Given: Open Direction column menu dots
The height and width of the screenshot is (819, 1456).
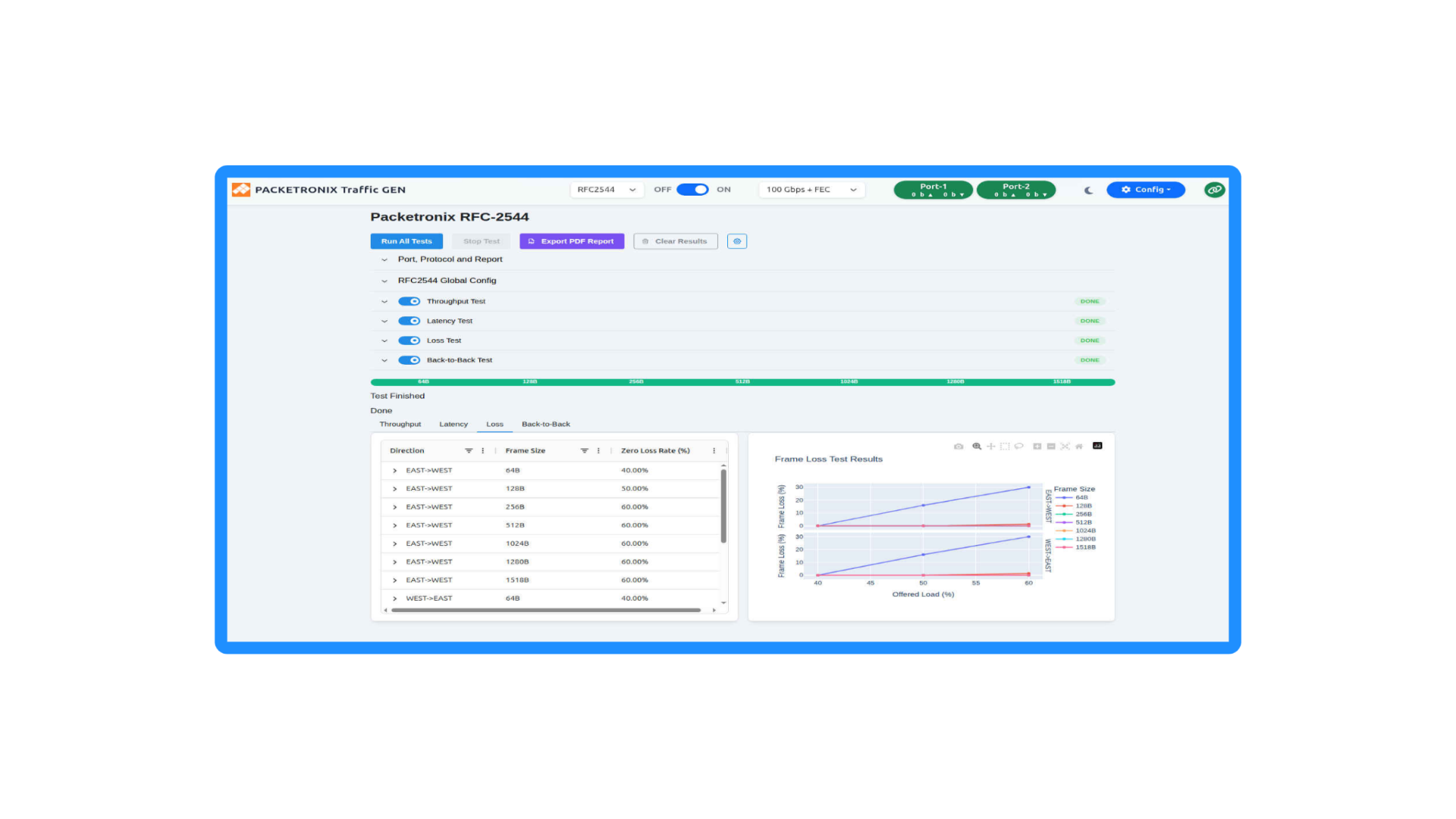Looking at the screenshot, I should pyautogui.click(x=483, y=450).
